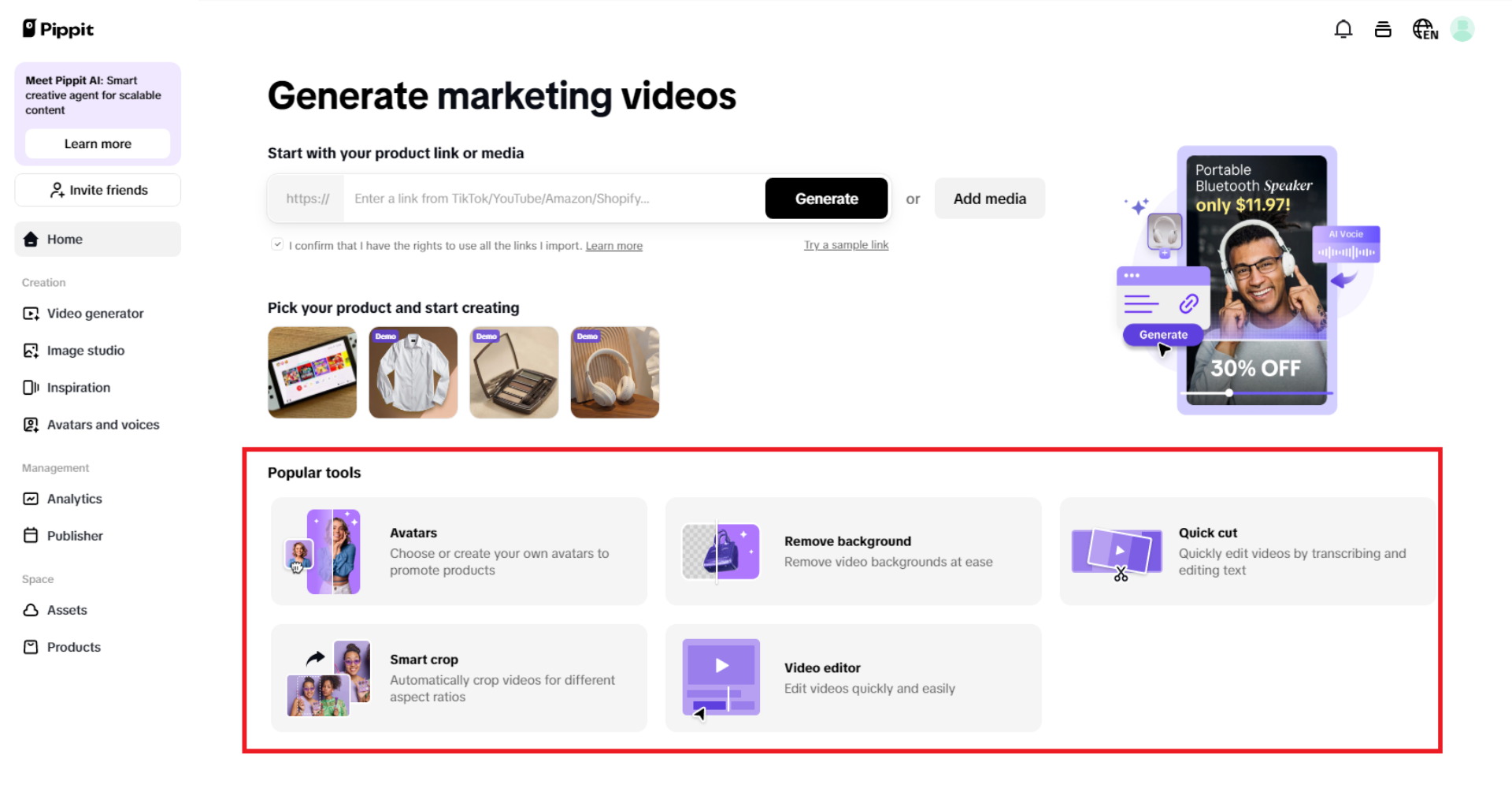Image resolution: width=1512 pixels, height=788 pixels.
Task: Click the Invite friends person icon
Action: (57, 190)
